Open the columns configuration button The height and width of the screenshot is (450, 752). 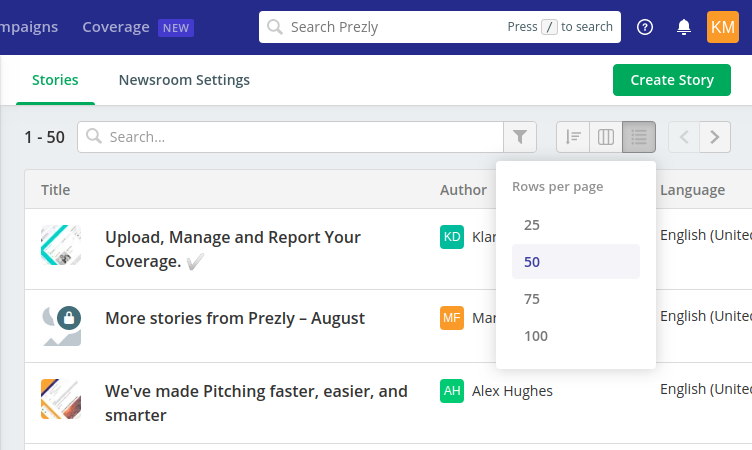(606, 137)
